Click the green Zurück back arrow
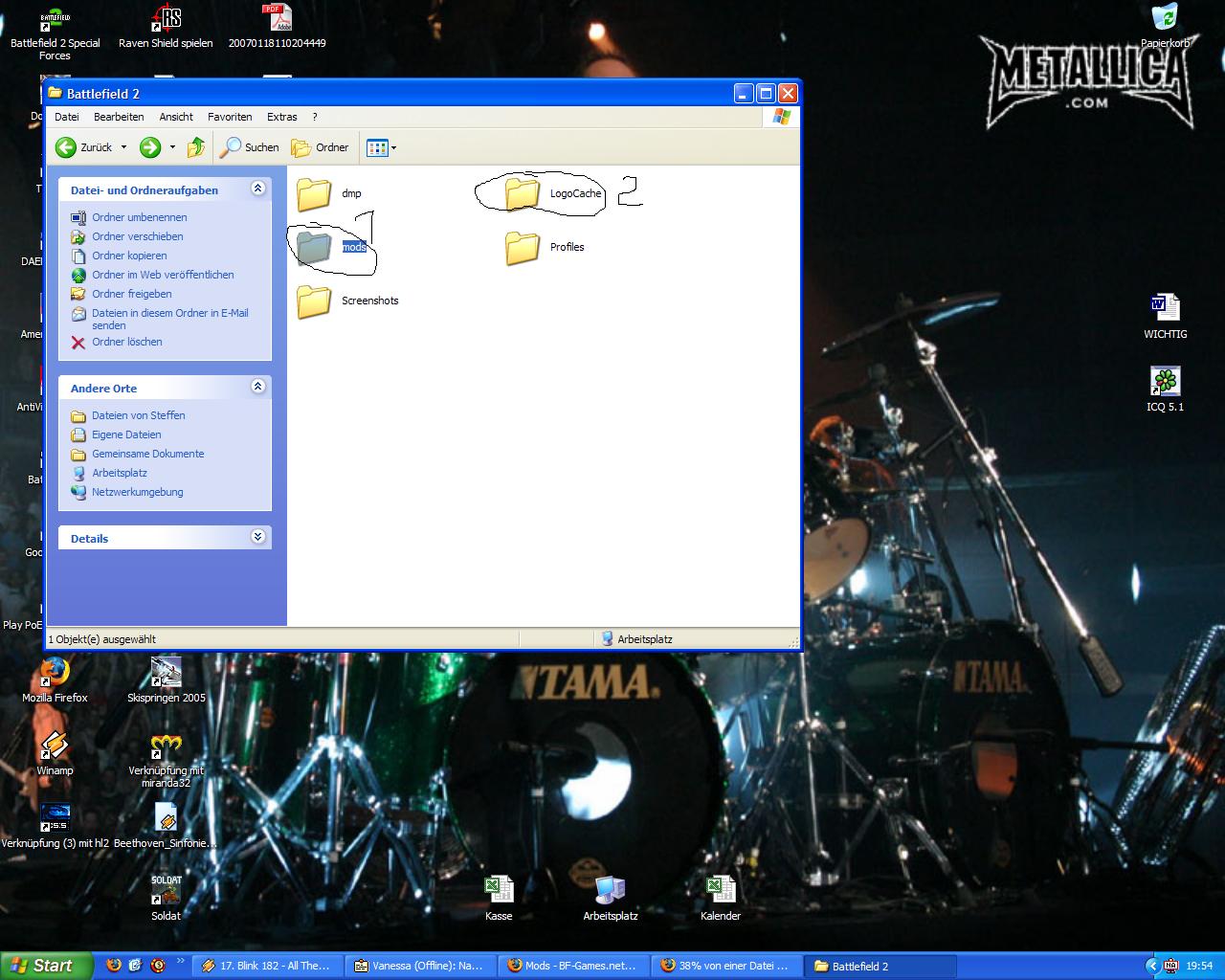Screen dimensions: 1225x980 (x=66, y=147)
